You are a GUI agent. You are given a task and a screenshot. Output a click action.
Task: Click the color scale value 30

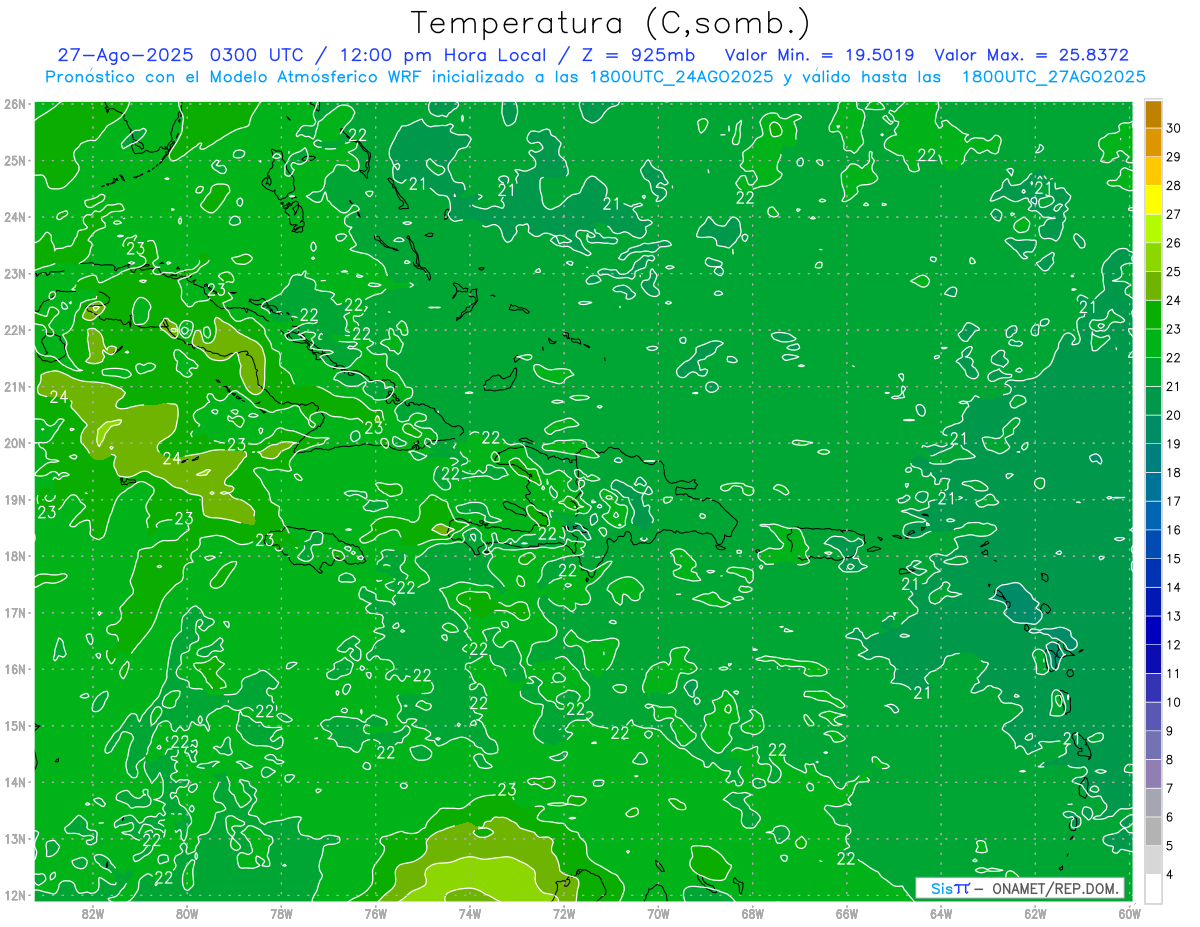pos(1174,128)
